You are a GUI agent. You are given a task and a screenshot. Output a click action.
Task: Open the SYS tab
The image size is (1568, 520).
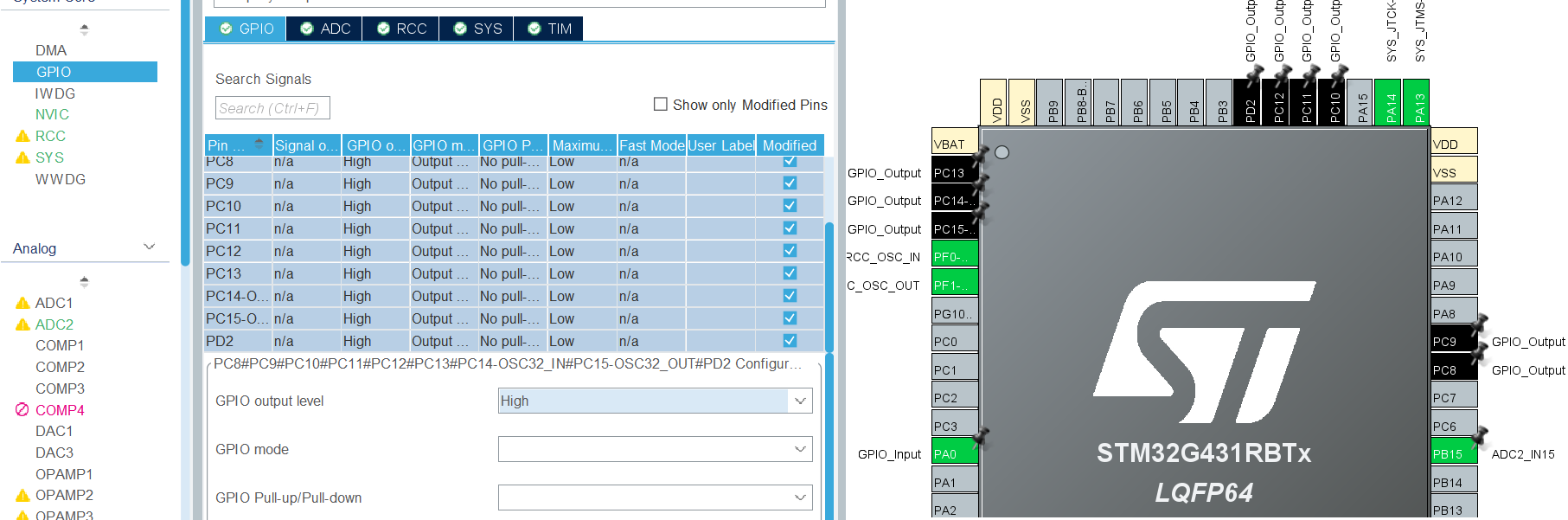(477, 29)
